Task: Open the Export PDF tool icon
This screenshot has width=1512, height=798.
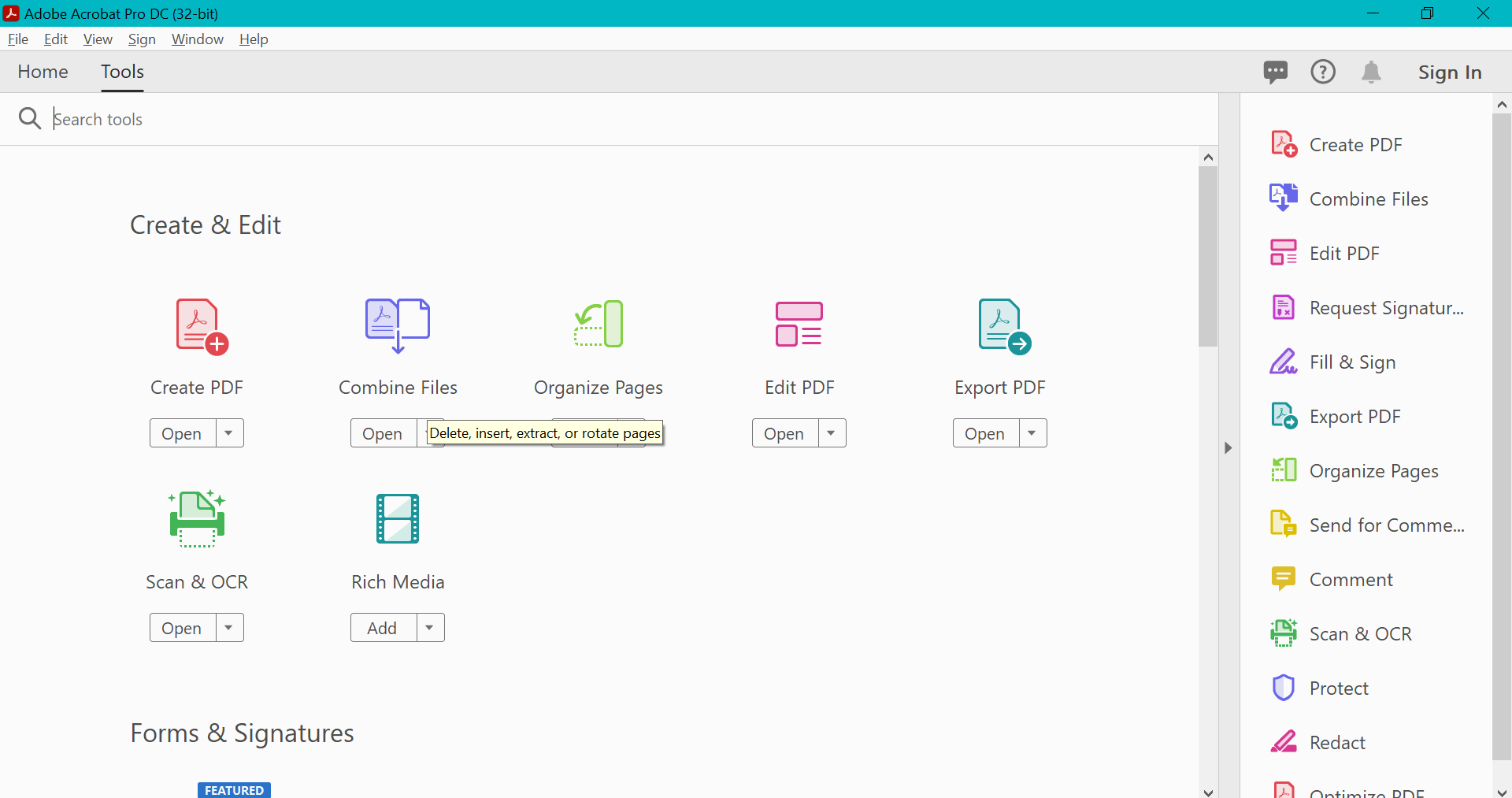Action: [1003, 326]
